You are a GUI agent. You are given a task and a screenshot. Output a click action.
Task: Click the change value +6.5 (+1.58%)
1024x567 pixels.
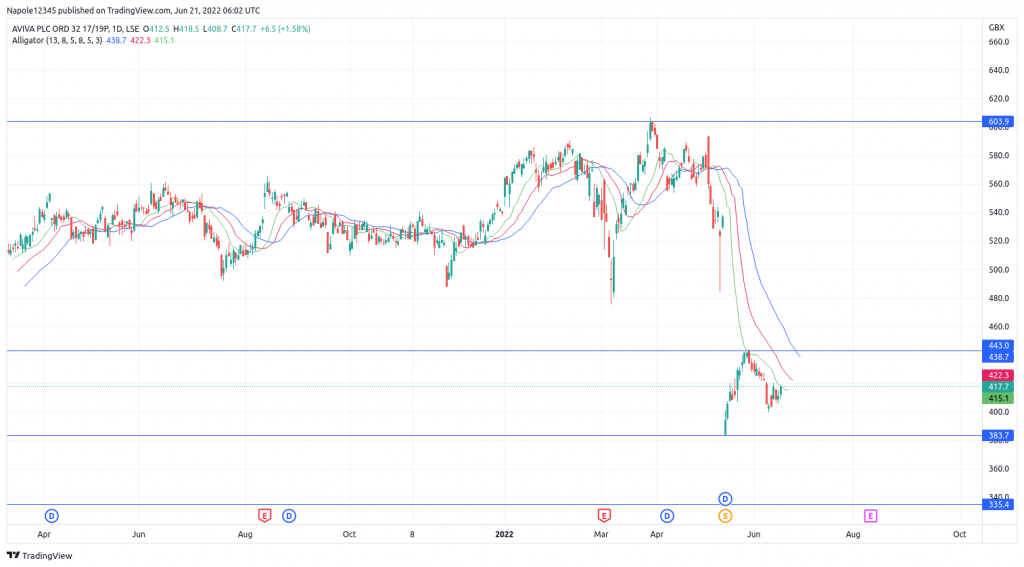coord(285,29)
